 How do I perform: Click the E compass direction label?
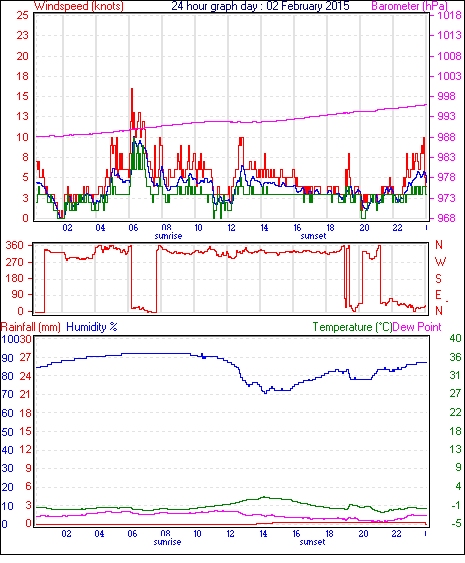pyautogui.click(x=438, y=295)
